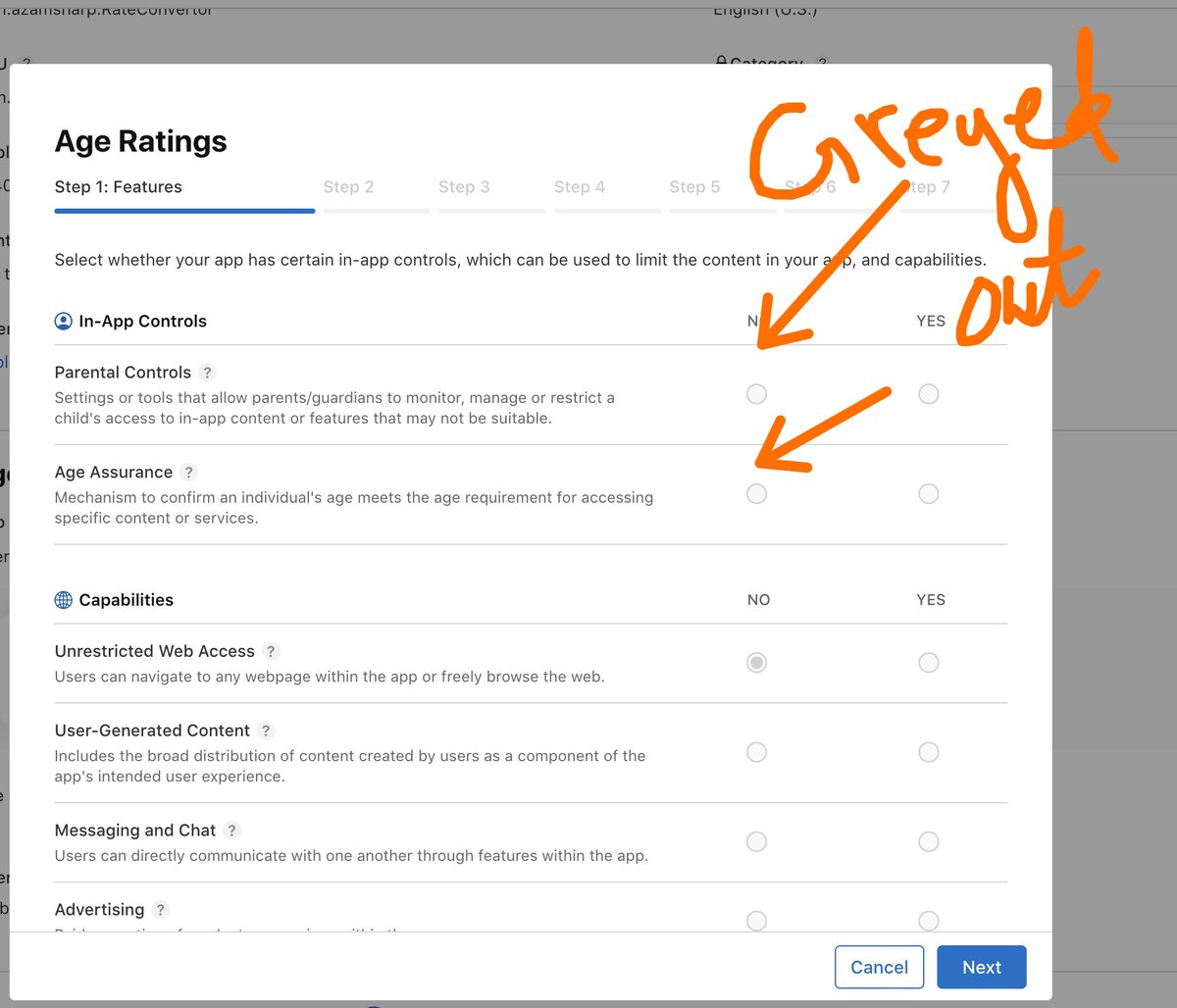Viewport: 1177px width, 1008px height.
Task: Click the Capabilities section title
Action: [127, 600]
